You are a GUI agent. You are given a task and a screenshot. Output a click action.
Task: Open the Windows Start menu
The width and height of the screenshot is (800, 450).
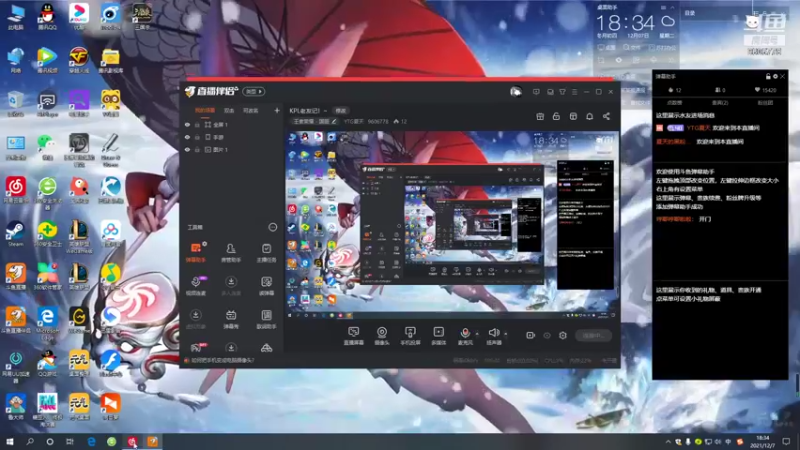[9, 441]
